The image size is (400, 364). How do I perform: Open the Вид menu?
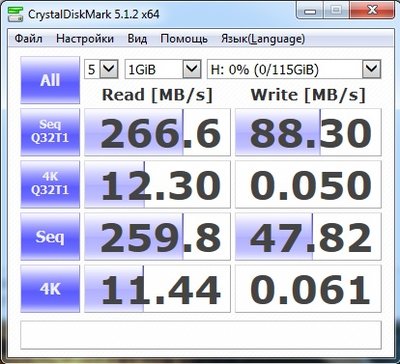click(137, 39)
